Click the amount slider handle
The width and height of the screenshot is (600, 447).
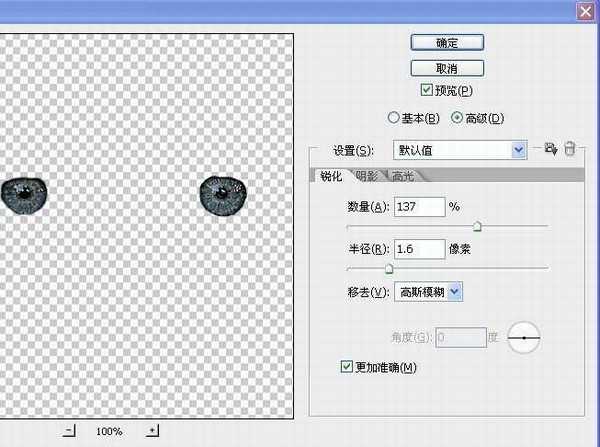[477, 226]
